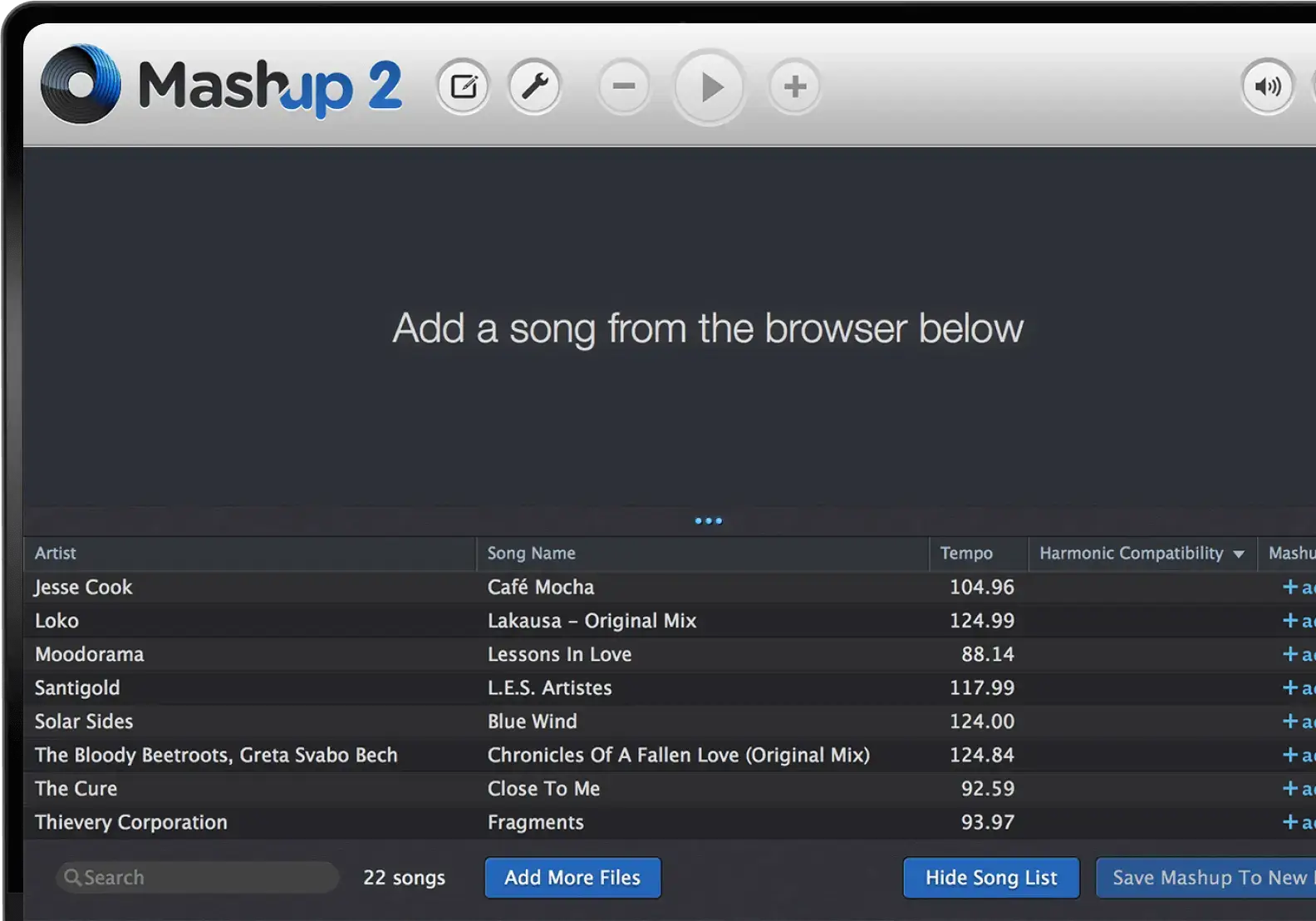This screenshot has height=921, width=1316.
Task: Select The Bloody Beetroots, Greta Svabo Bech
Action: pyautogui.click(x=216, y=755)
